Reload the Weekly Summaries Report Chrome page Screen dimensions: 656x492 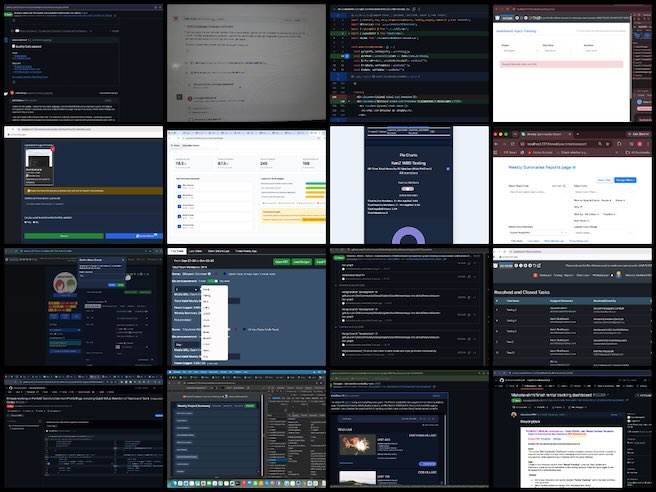tap(512, 144)
